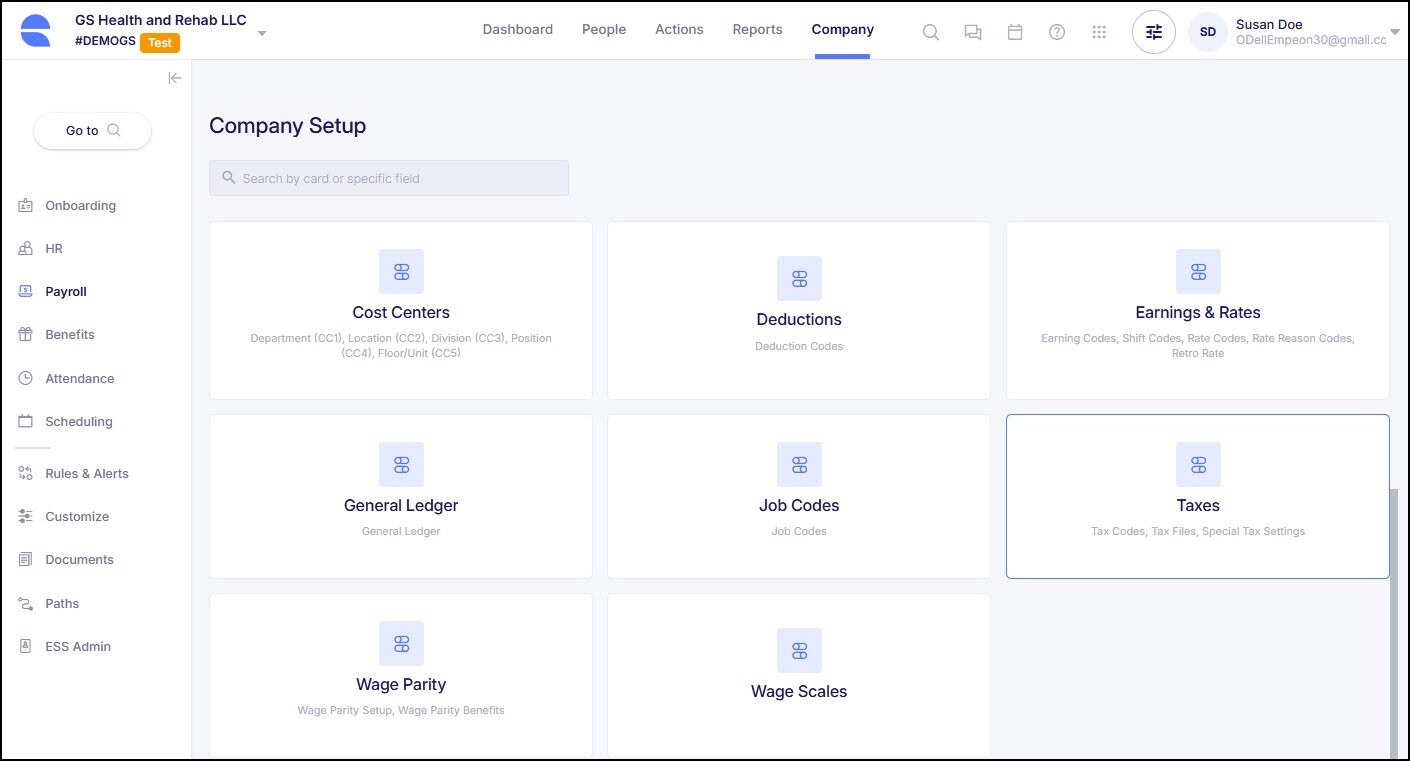Open the Earnings & Rates card
Image resolution: width=1410 pixels, height=761 pixels.
1197,310
